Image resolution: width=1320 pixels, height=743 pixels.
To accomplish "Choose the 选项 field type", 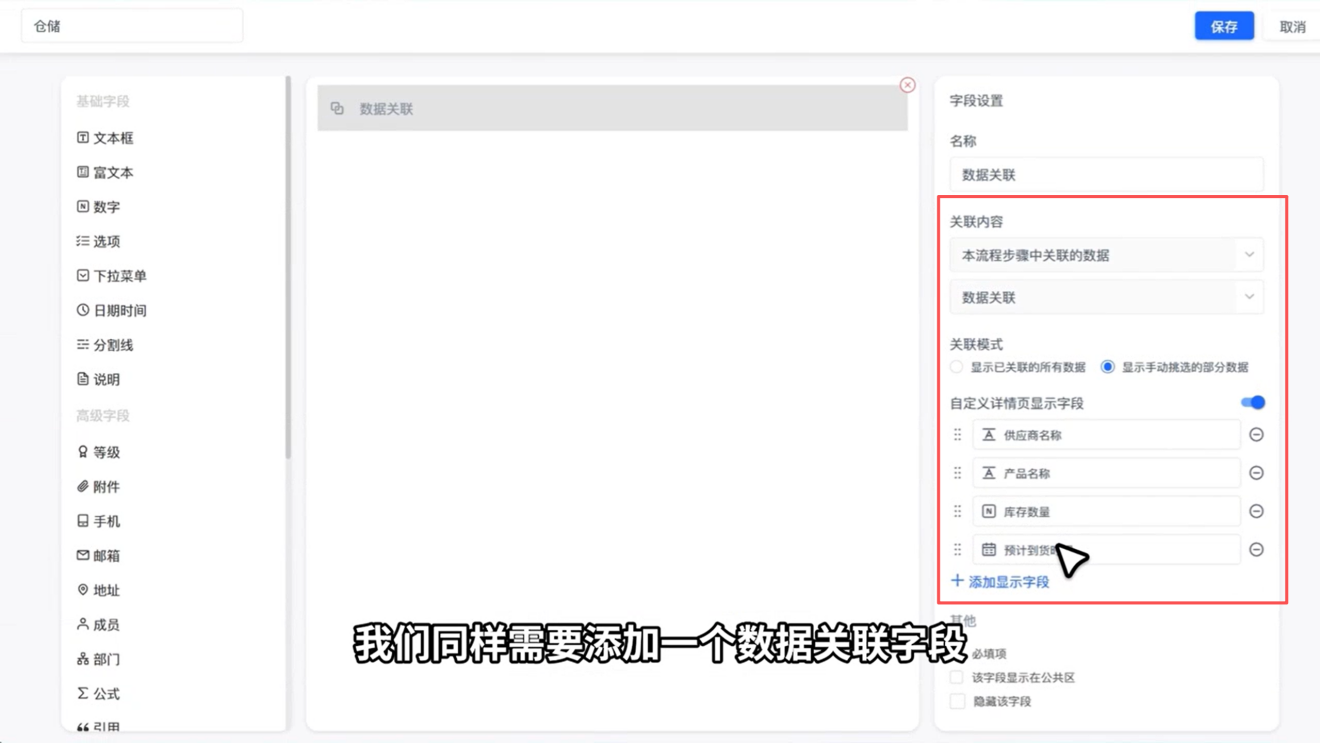I will click(98, 241).
